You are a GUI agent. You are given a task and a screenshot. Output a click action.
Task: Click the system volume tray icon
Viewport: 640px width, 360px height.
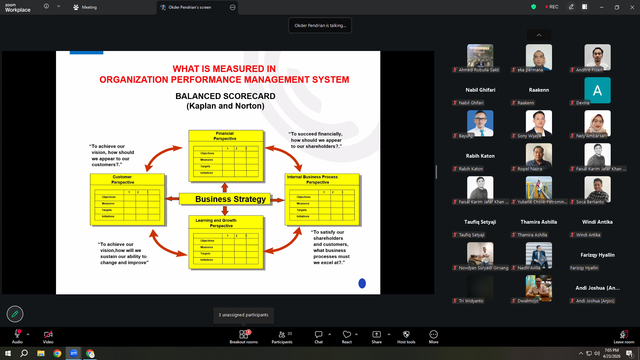597,353
